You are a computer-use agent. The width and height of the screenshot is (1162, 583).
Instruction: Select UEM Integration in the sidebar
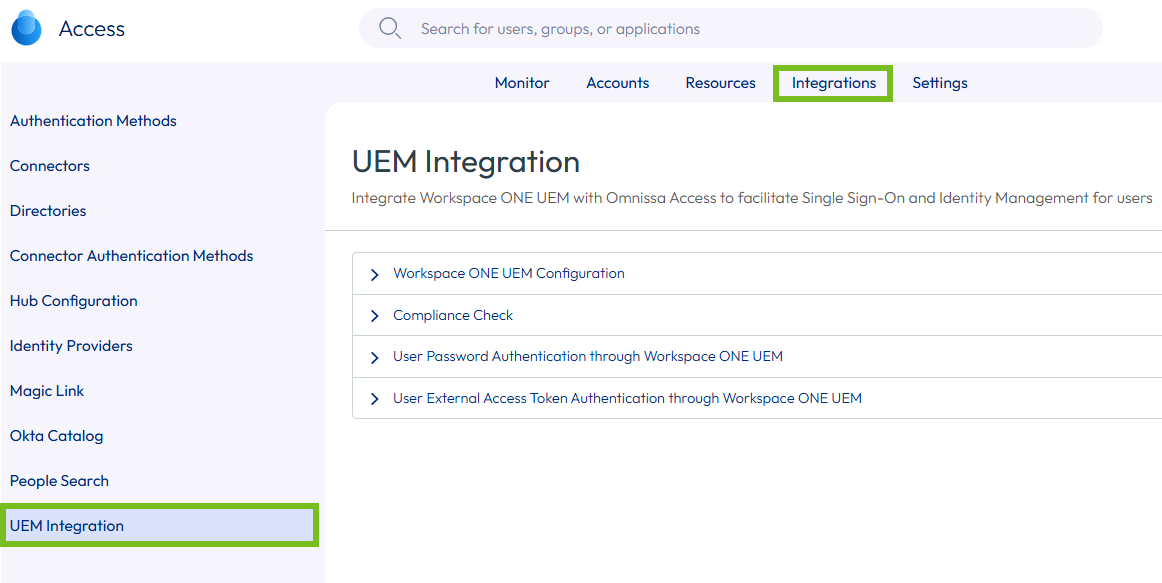click(x=159, y=526)
